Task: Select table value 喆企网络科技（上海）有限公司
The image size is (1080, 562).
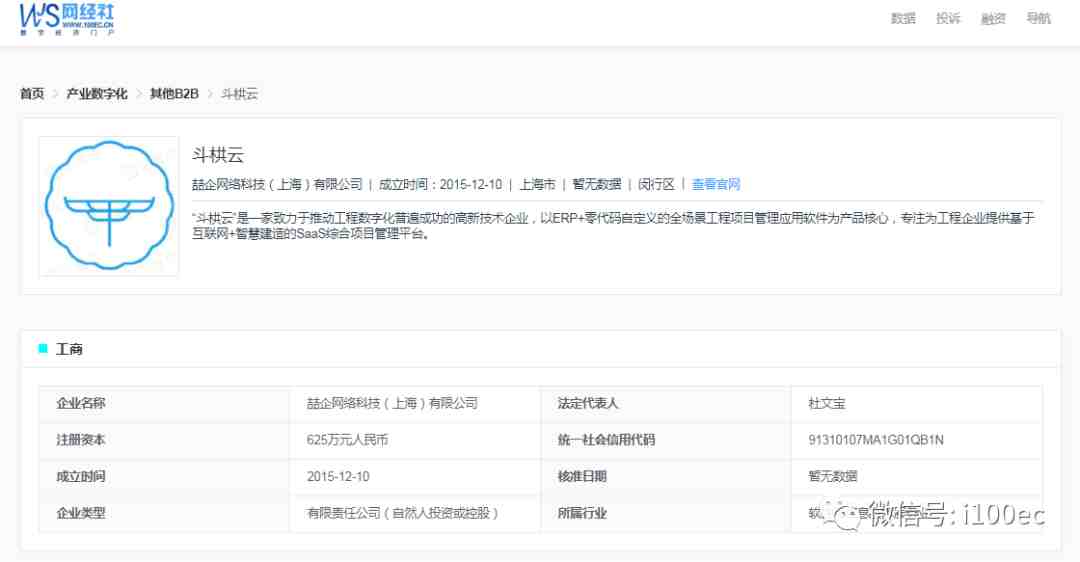Action: pos(392,404)
